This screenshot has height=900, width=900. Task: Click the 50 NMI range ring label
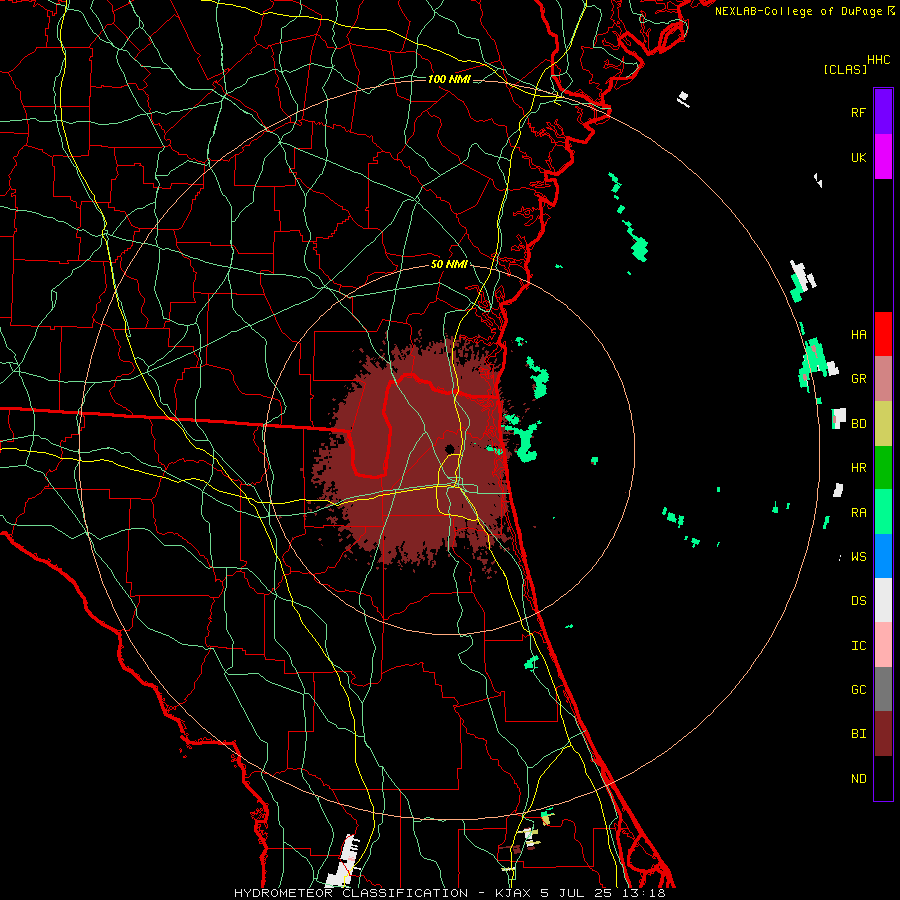click(449, 265)
